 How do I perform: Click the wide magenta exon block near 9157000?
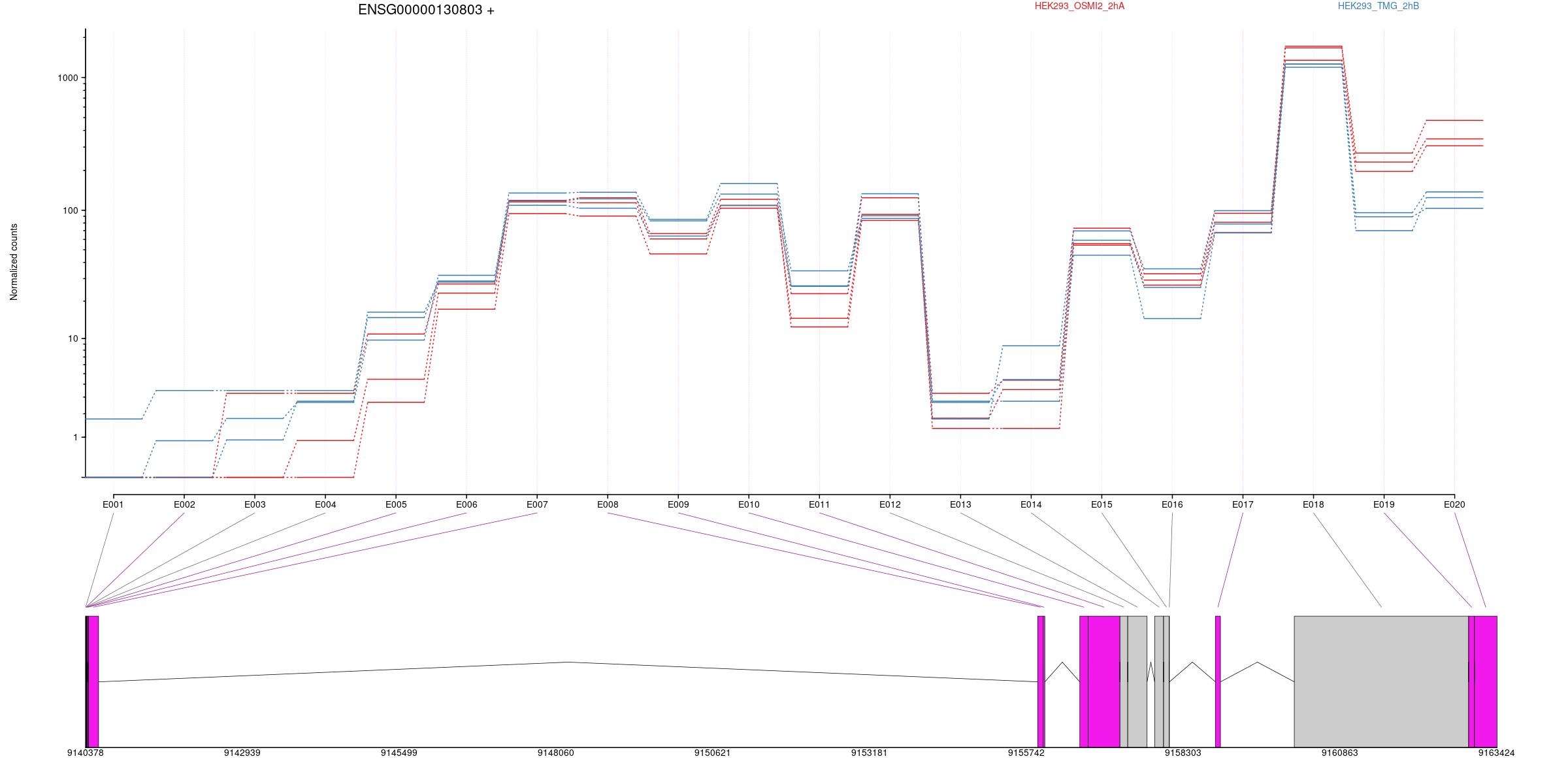[x=1104, y=681]
